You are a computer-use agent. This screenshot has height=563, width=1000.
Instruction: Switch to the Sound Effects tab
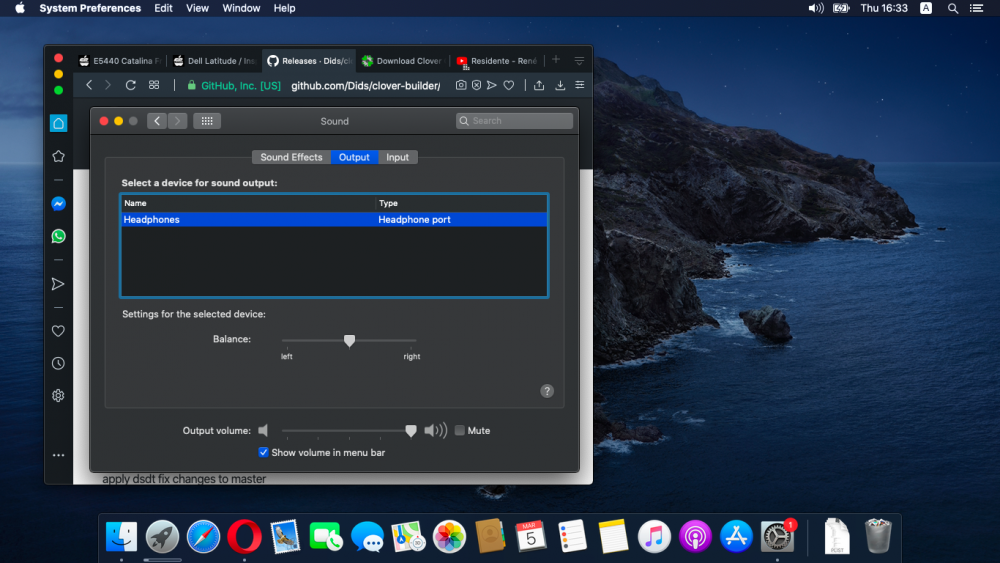[291, 157]
